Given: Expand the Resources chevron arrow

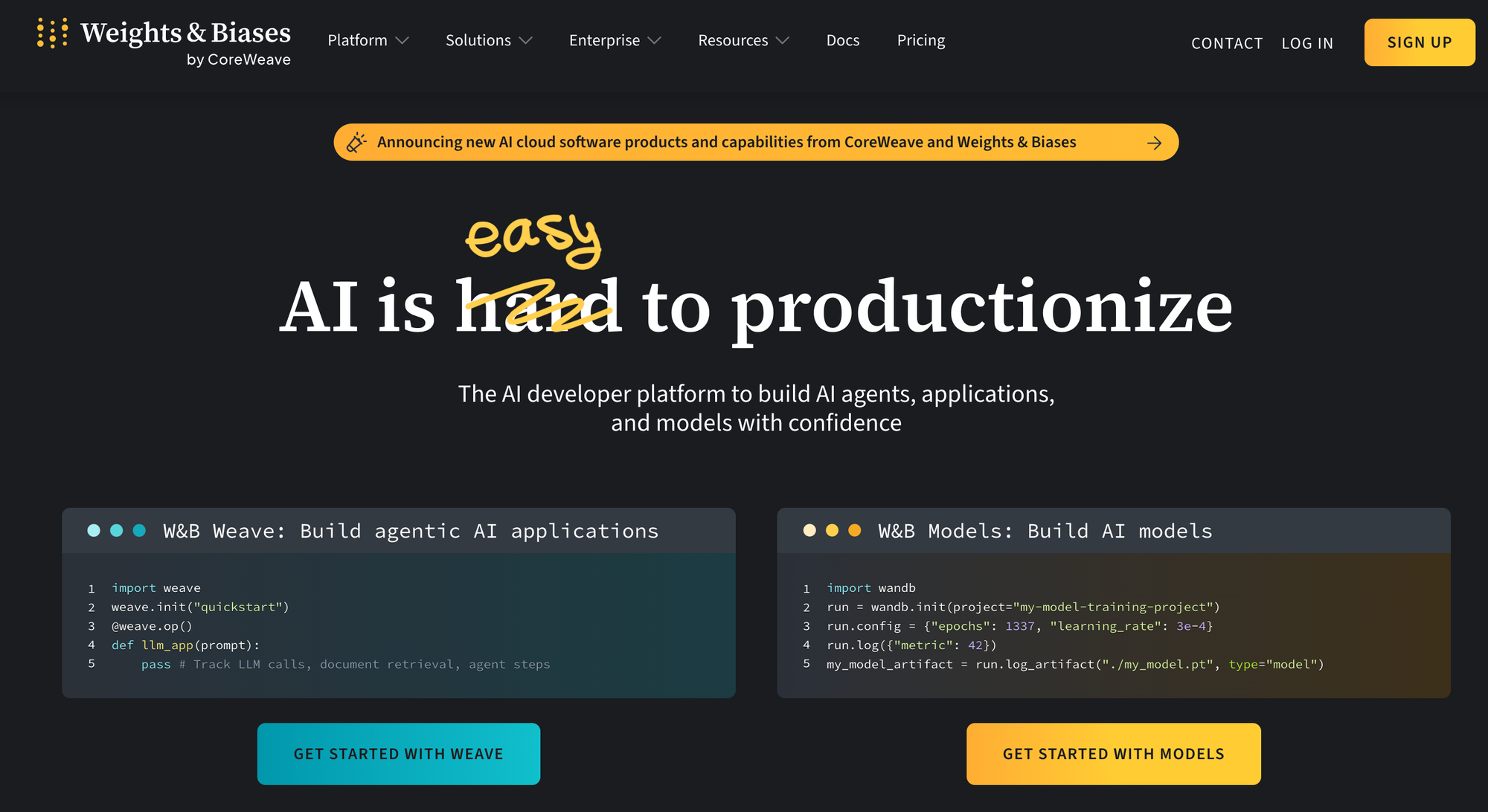Looking at the screenshot, I should pos(783,41).
